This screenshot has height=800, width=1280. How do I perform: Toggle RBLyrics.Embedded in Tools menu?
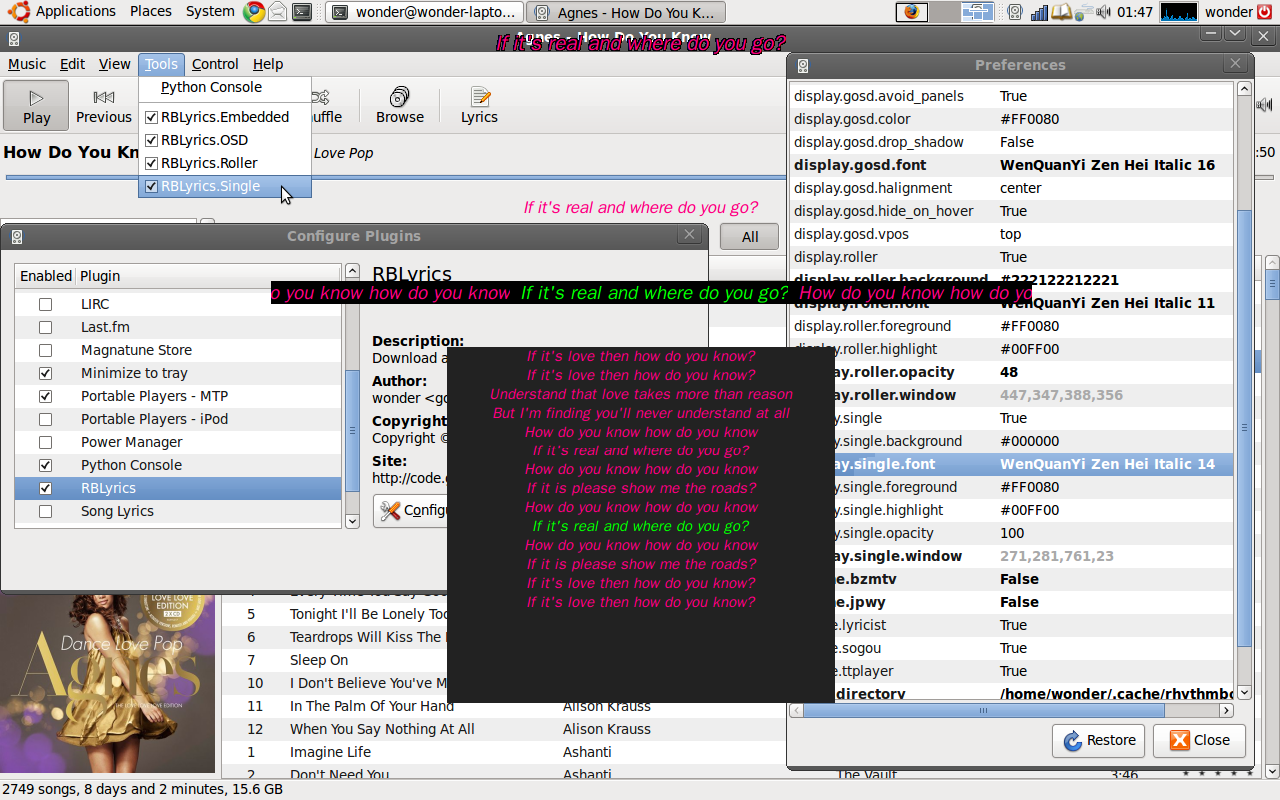coord(224,117)
